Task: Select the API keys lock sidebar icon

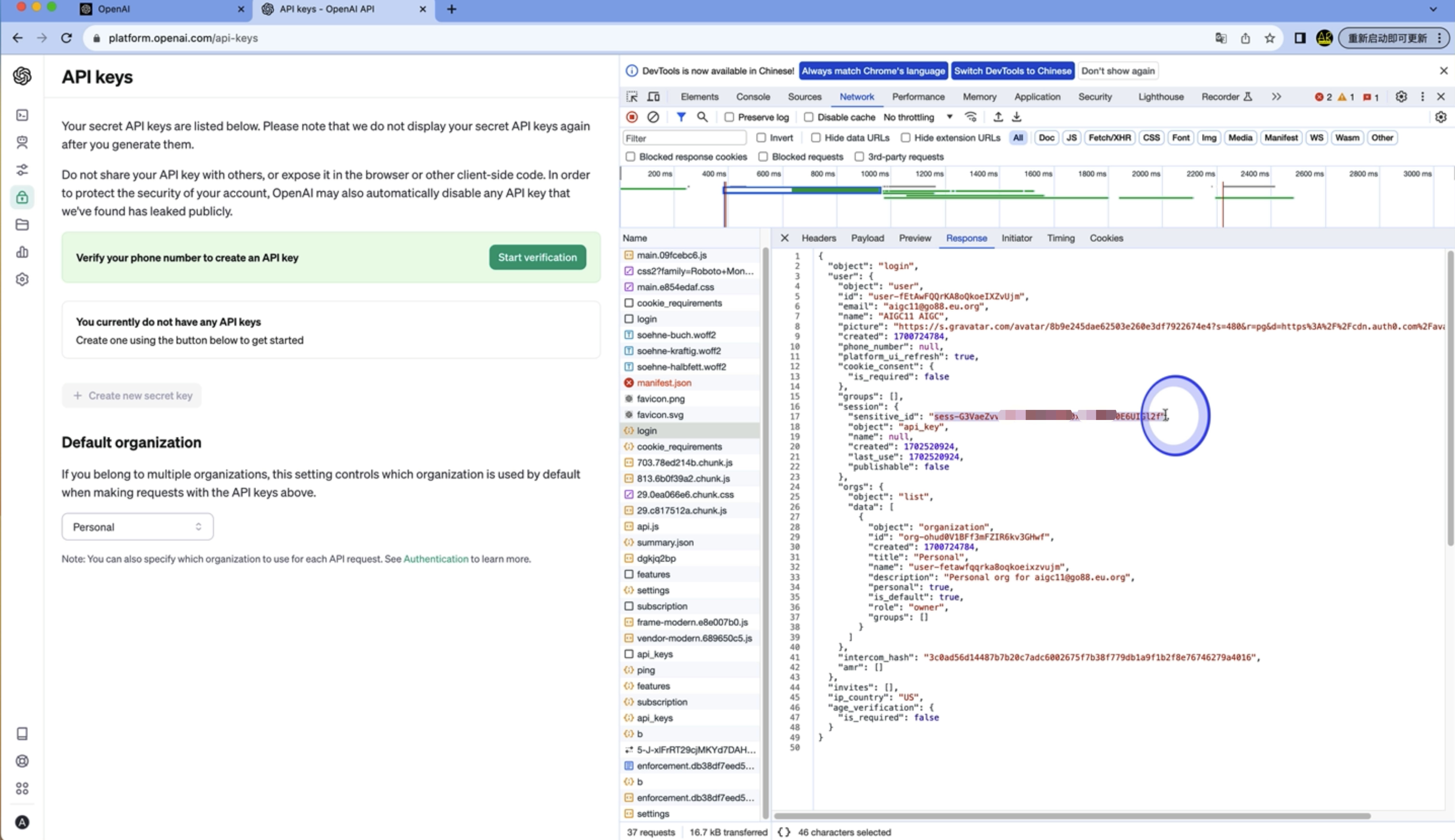Action: [x=22, y=197]
